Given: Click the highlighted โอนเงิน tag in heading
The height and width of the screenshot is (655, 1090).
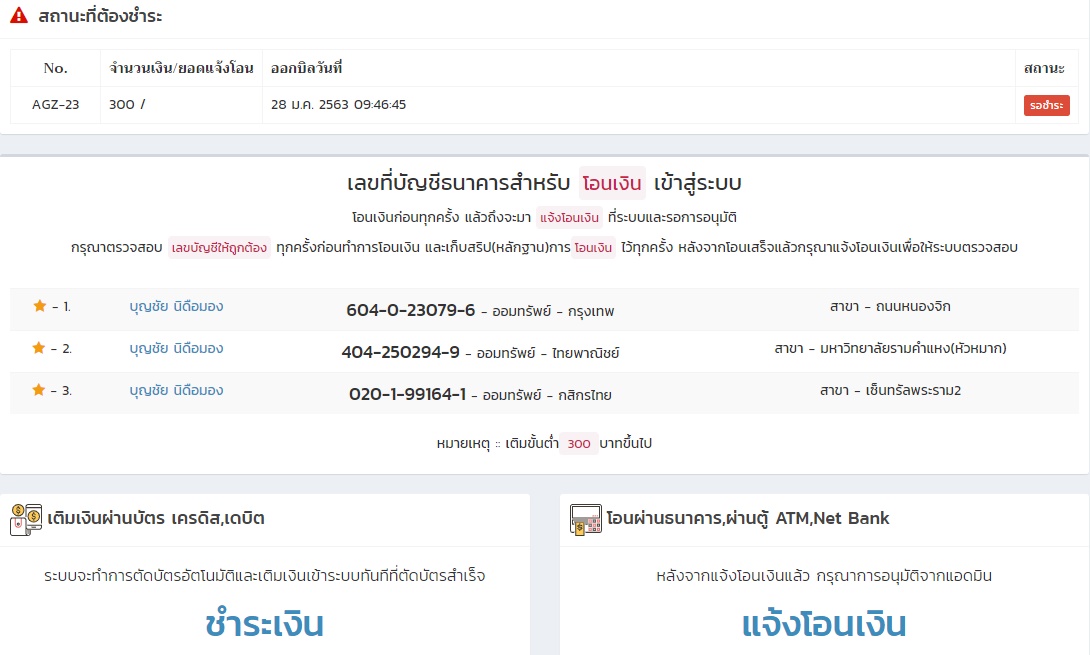Looking at the screenshot, I should [x=612, y=184].
